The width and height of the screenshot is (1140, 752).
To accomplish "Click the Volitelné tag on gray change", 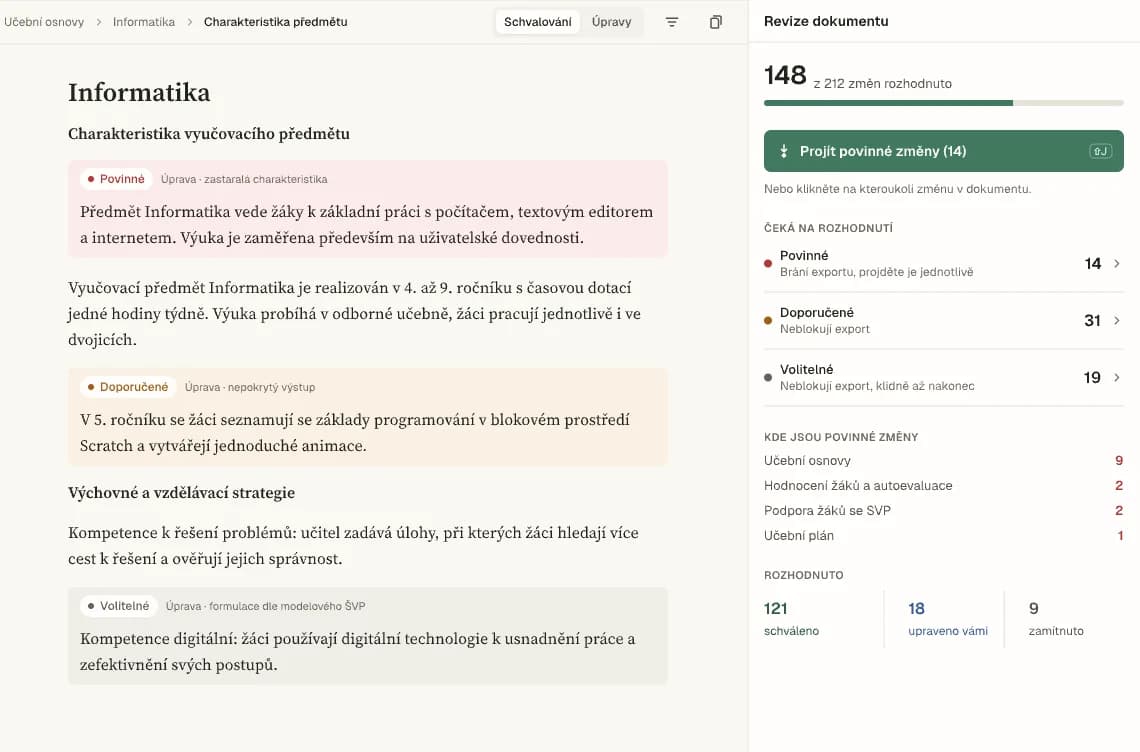I will point(118,606).
